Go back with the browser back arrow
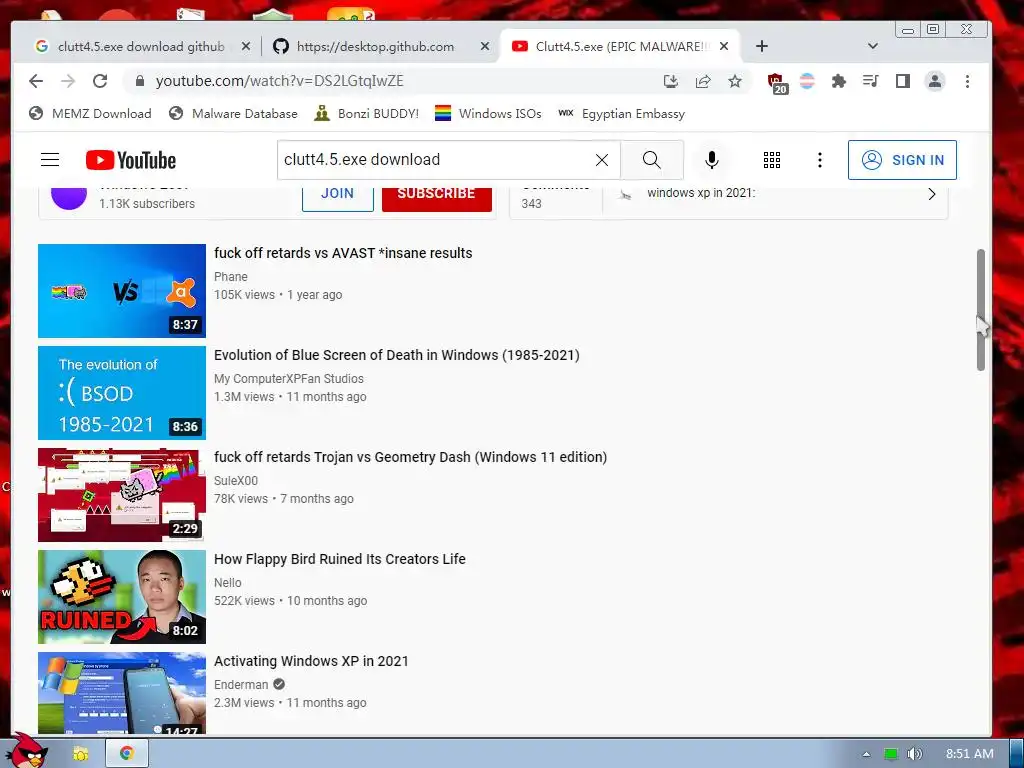The image size is (1024, 768). [x=36, y=81]
